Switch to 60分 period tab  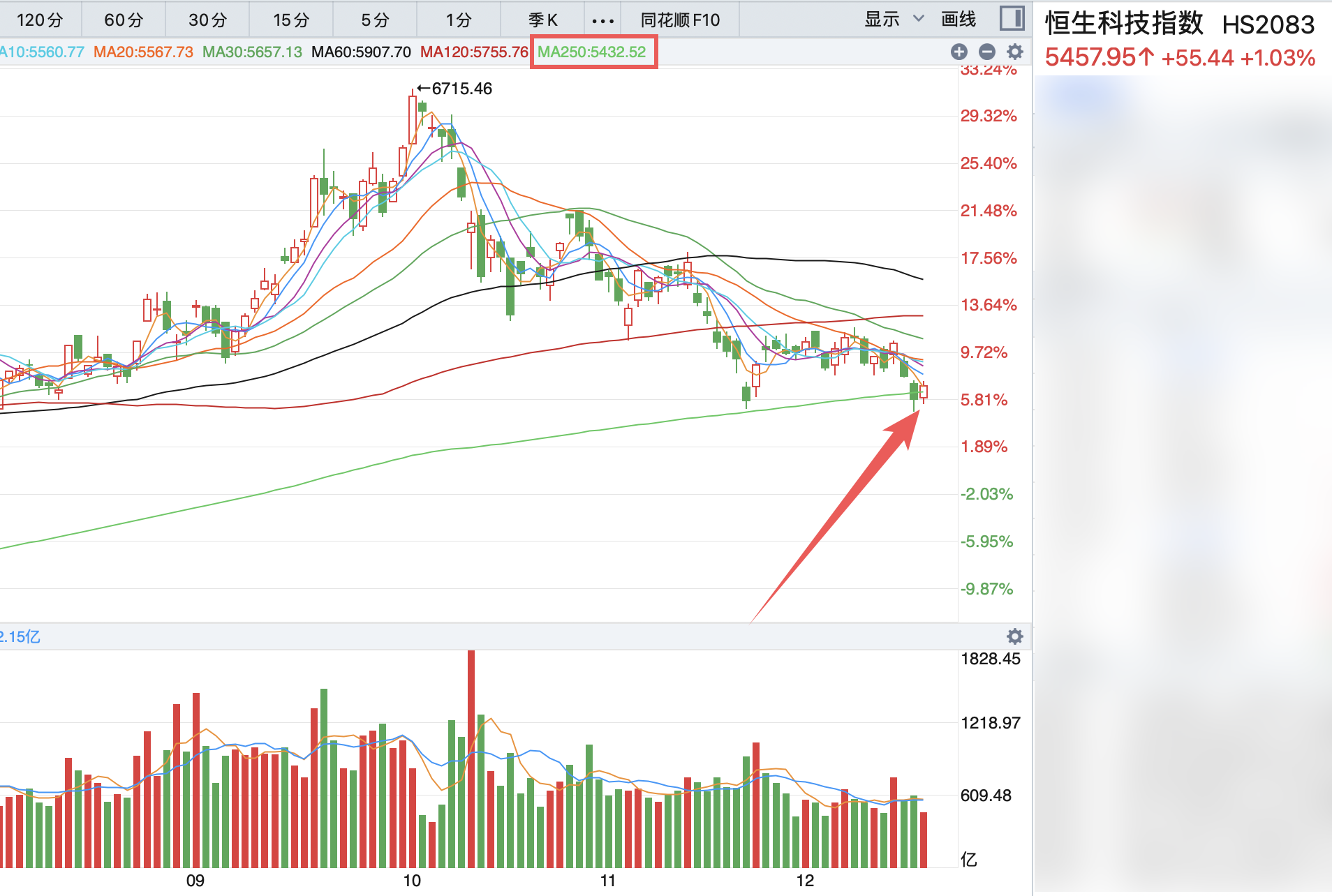coord(124,20)
